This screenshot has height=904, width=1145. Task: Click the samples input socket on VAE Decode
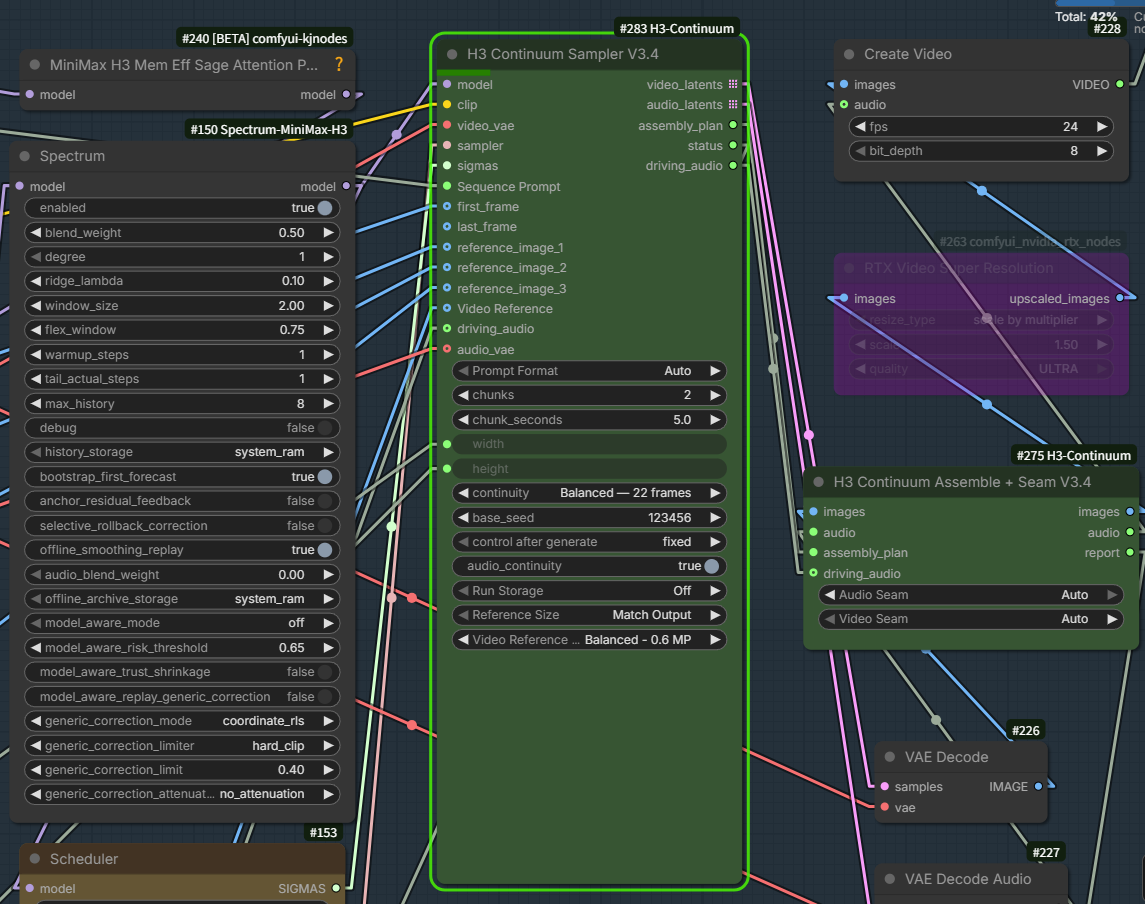[x=885, y=786]
